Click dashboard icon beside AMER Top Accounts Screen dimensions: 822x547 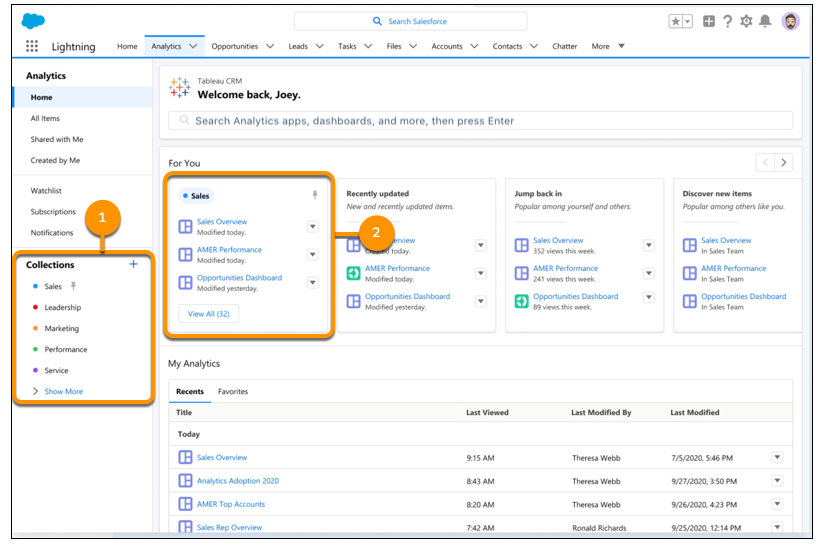[x=185, y=504]
